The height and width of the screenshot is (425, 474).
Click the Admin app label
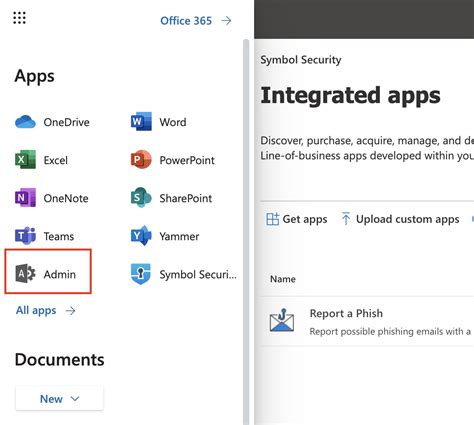click(x=60, y=274)
